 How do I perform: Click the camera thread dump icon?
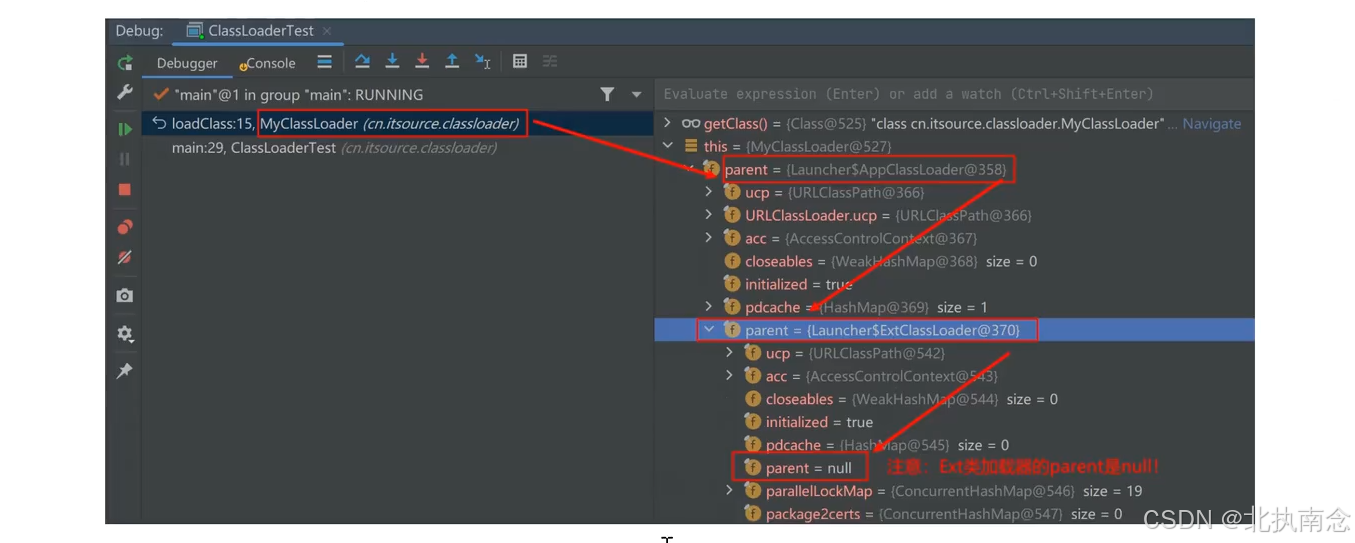click(125, 295)
